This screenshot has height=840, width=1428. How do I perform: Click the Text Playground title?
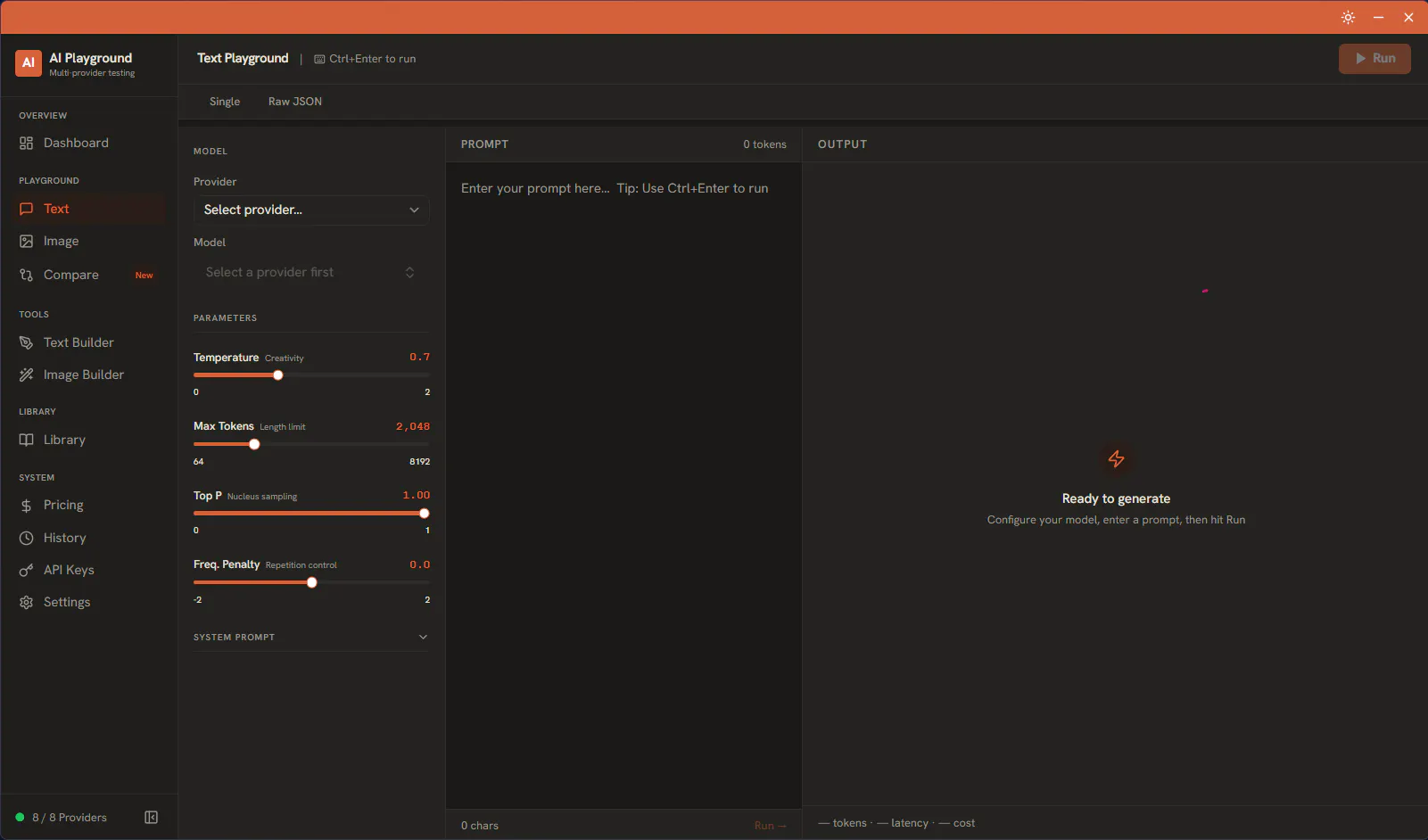[243, 58]
